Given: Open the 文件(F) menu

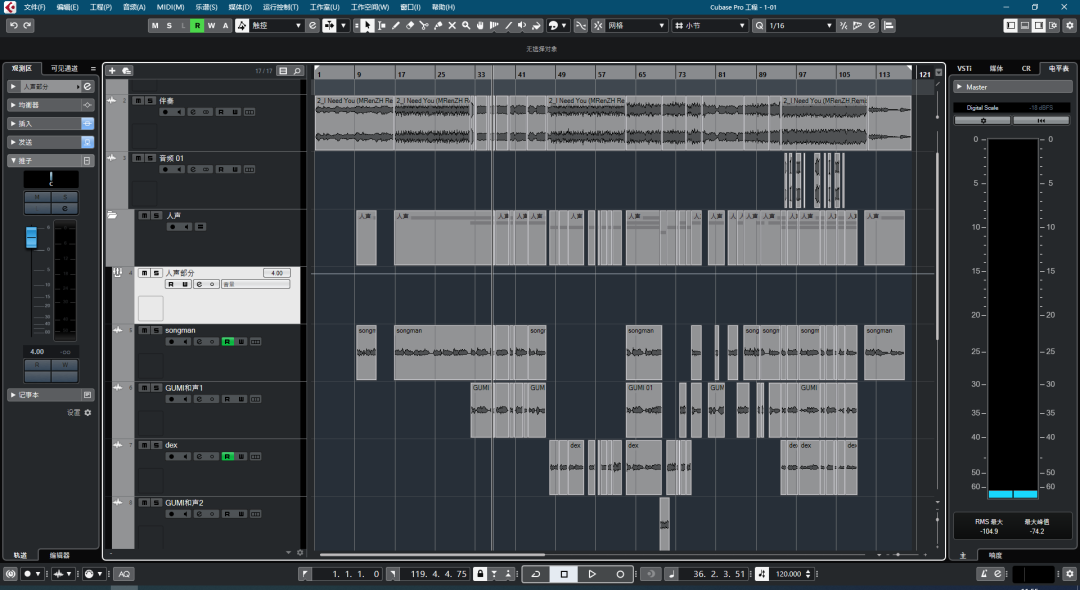Looking at the screenshot, I should tap(34, 7).
